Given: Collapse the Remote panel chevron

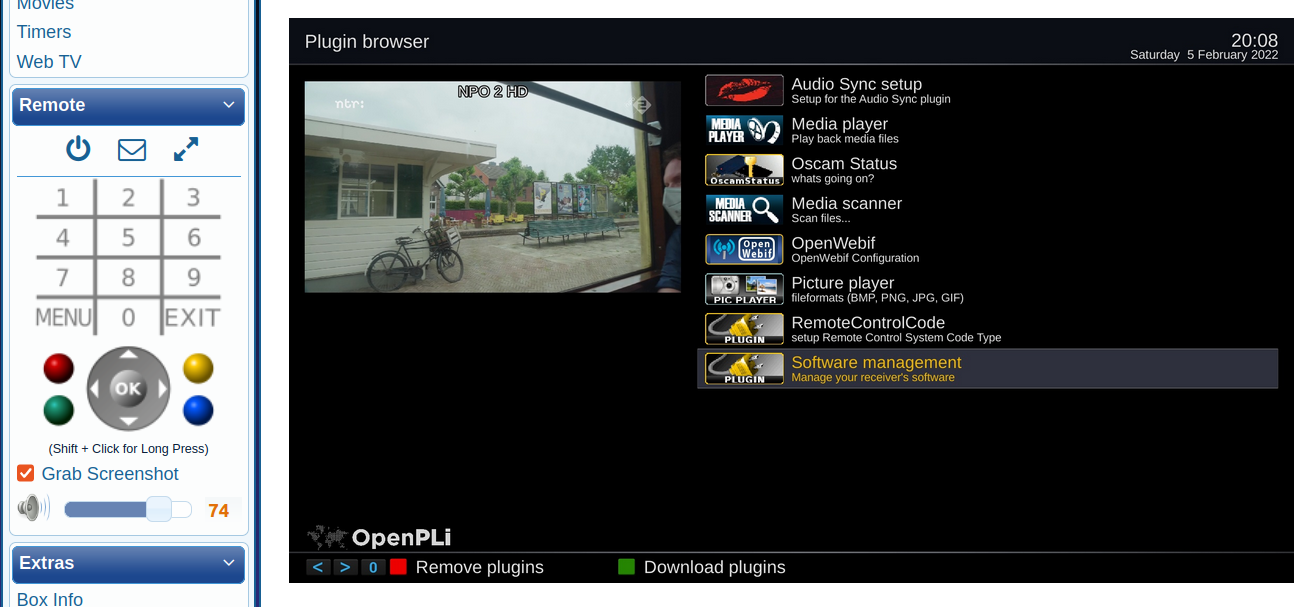Looking at the screenshot, I should point(228,105).
